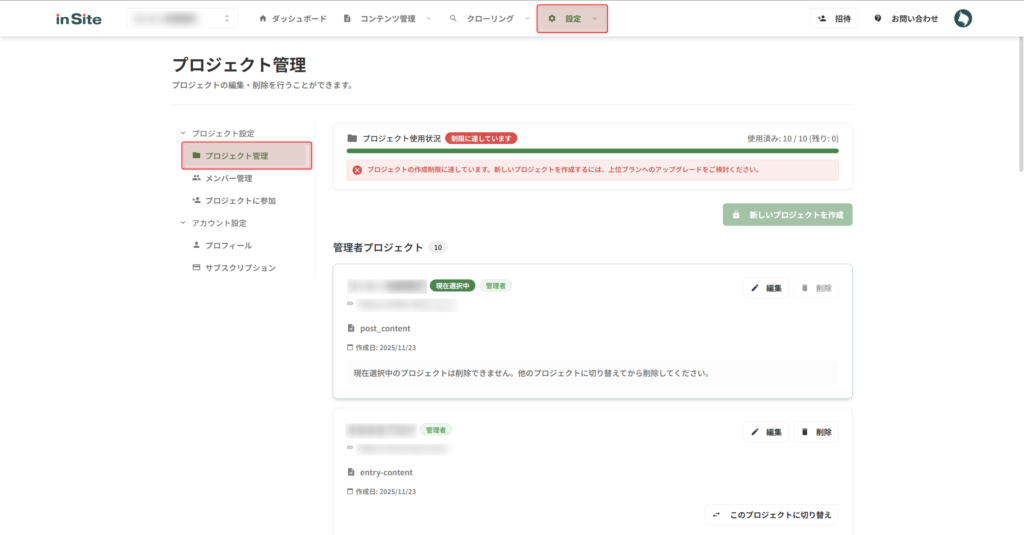Open the user avatar menu
The image size is (1024, 535).
click(963, 18)
